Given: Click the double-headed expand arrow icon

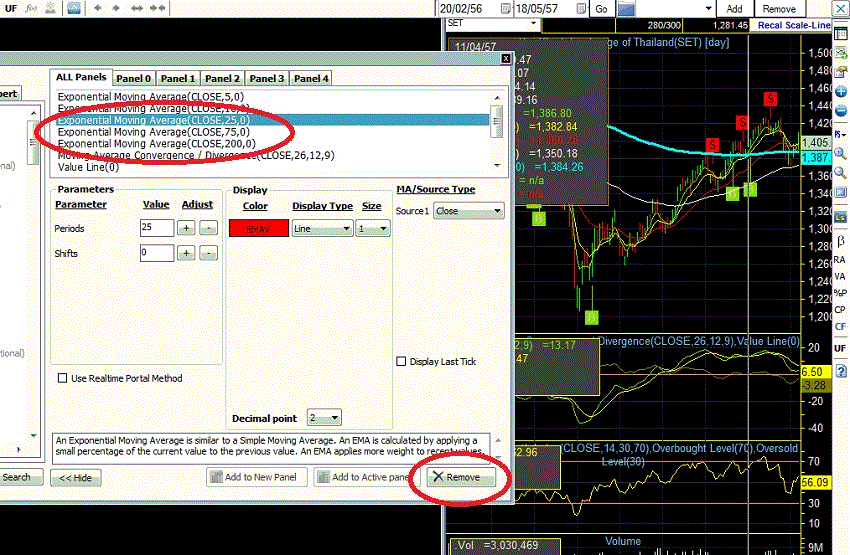Looking at the screenshot, I should coord(137,8).
